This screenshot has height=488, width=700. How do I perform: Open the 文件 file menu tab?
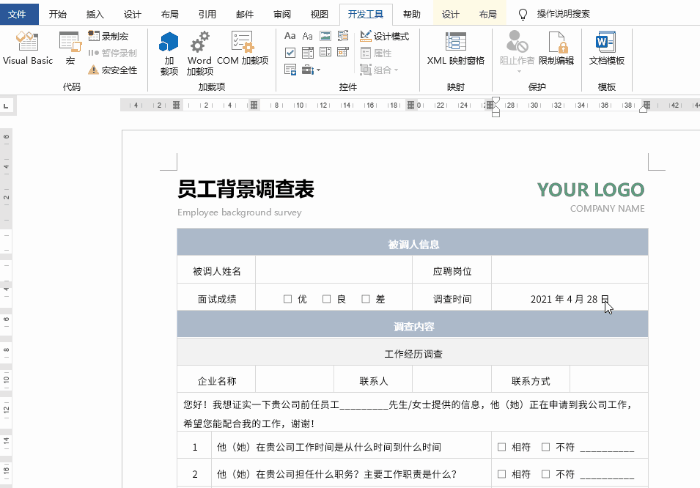click(x=19, y=14)
